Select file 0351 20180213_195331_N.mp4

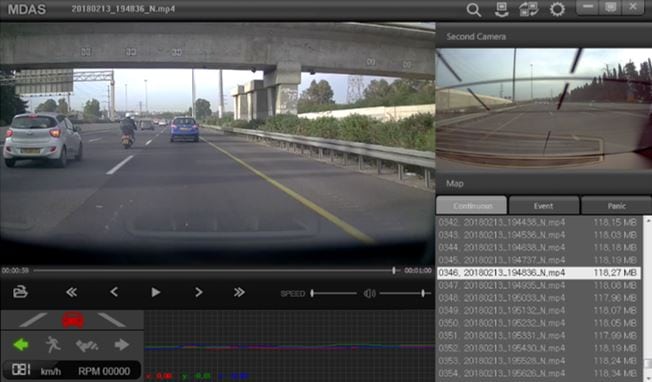tap(538, 335)
